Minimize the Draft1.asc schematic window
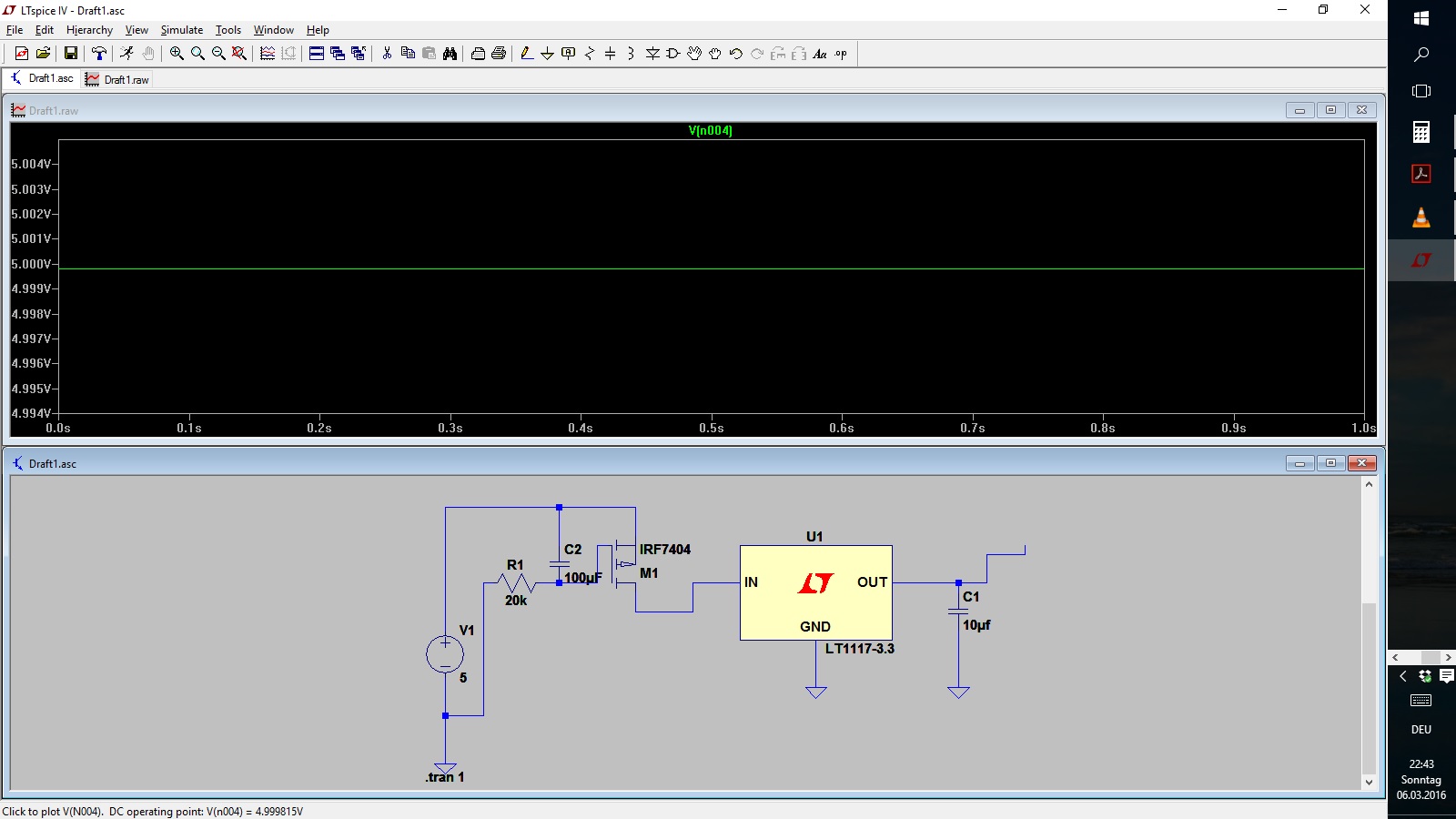Screen dimensions: 1456x819 click(1299, 463)
